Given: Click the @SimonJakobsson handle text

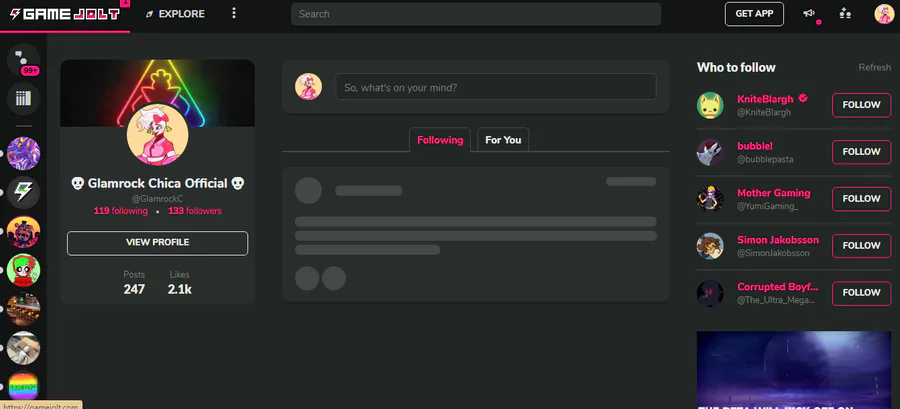Looking at the screenshot, I should 773,253.
